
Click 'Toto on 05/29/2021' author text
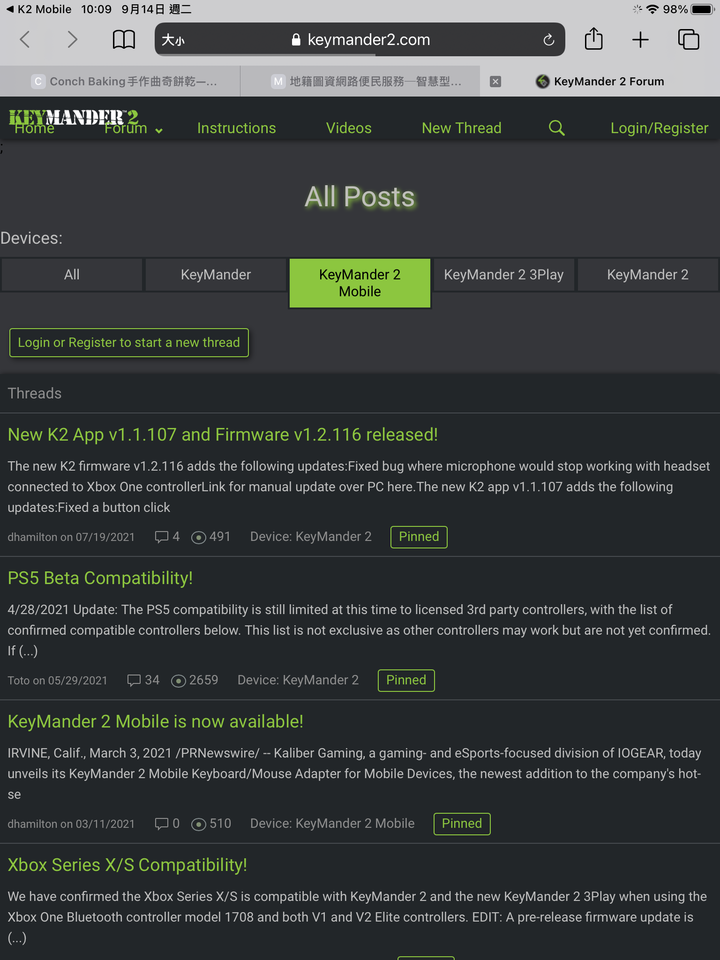[x=58, y=680]
